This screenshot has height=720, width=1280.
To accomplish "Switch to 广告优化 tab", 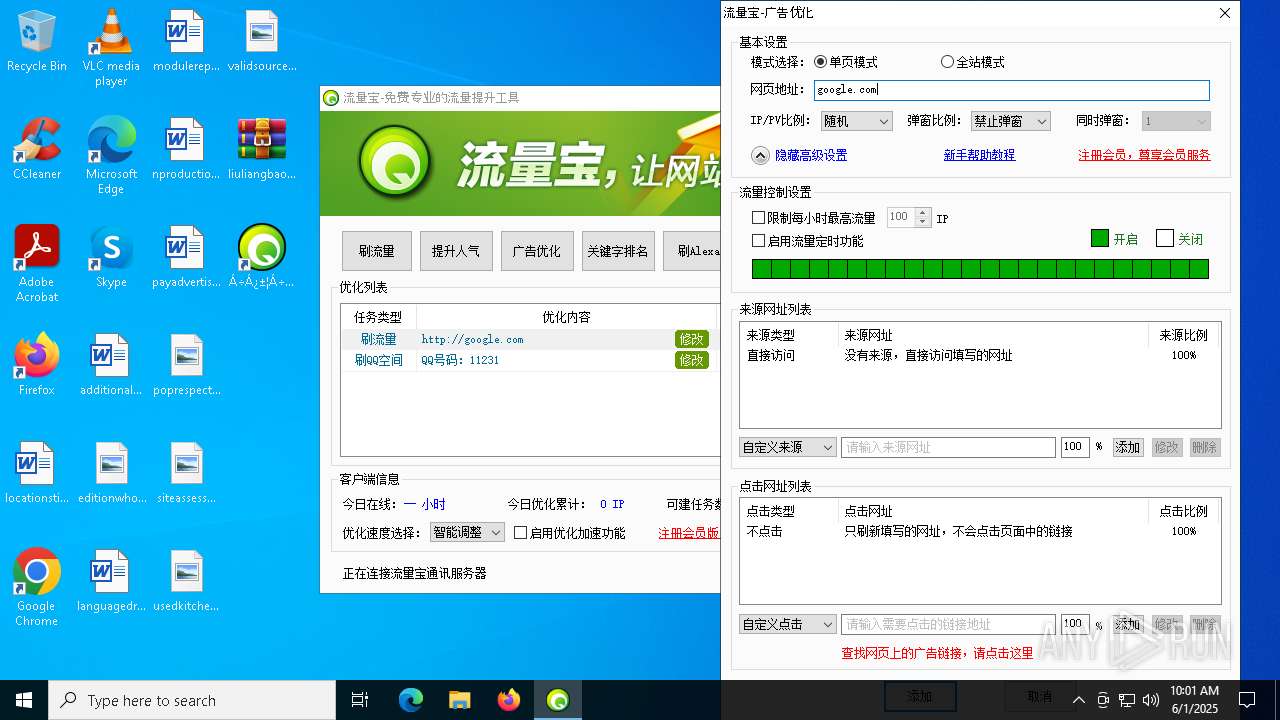I will [x=537, y=251].
